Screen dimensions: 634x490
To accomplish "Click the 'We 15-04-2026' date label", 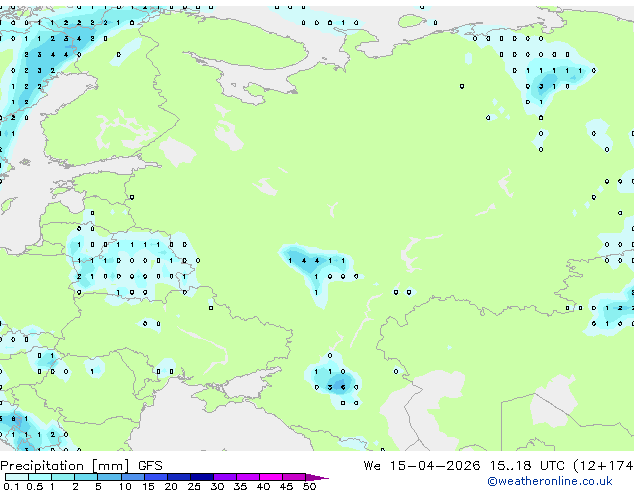I will (x=421, y=465).
